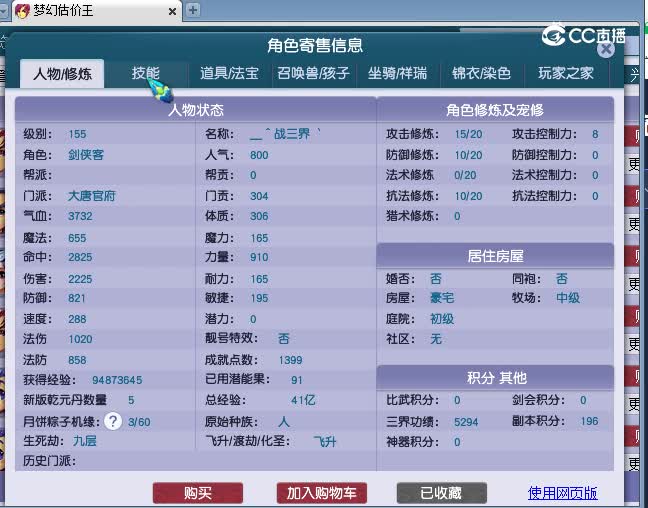
Task: Click the 加入购物车 button
Action: point(322,493)
